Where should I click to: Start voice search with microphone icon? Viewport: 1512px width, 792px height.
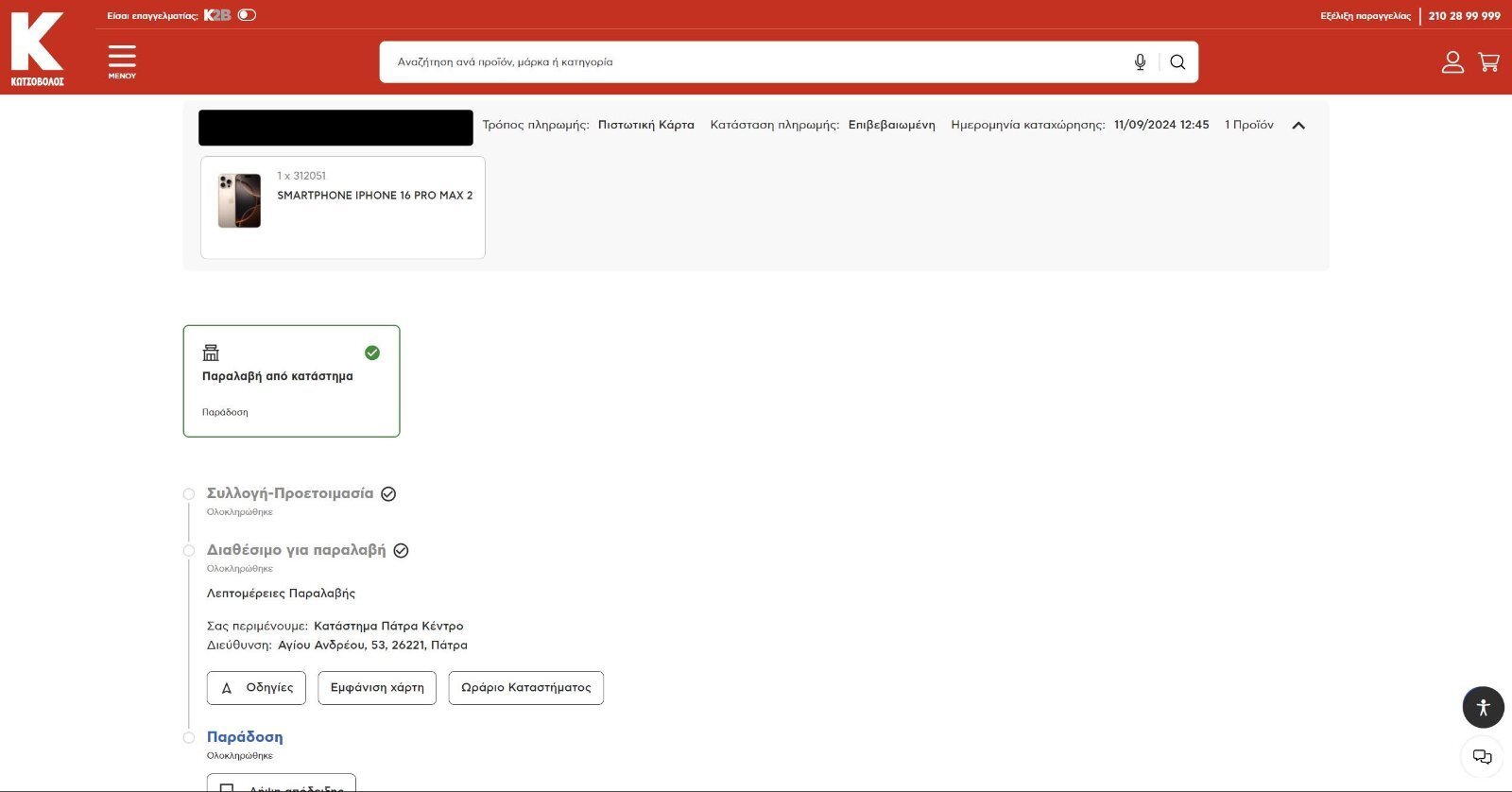click(x=1141, y=62)
